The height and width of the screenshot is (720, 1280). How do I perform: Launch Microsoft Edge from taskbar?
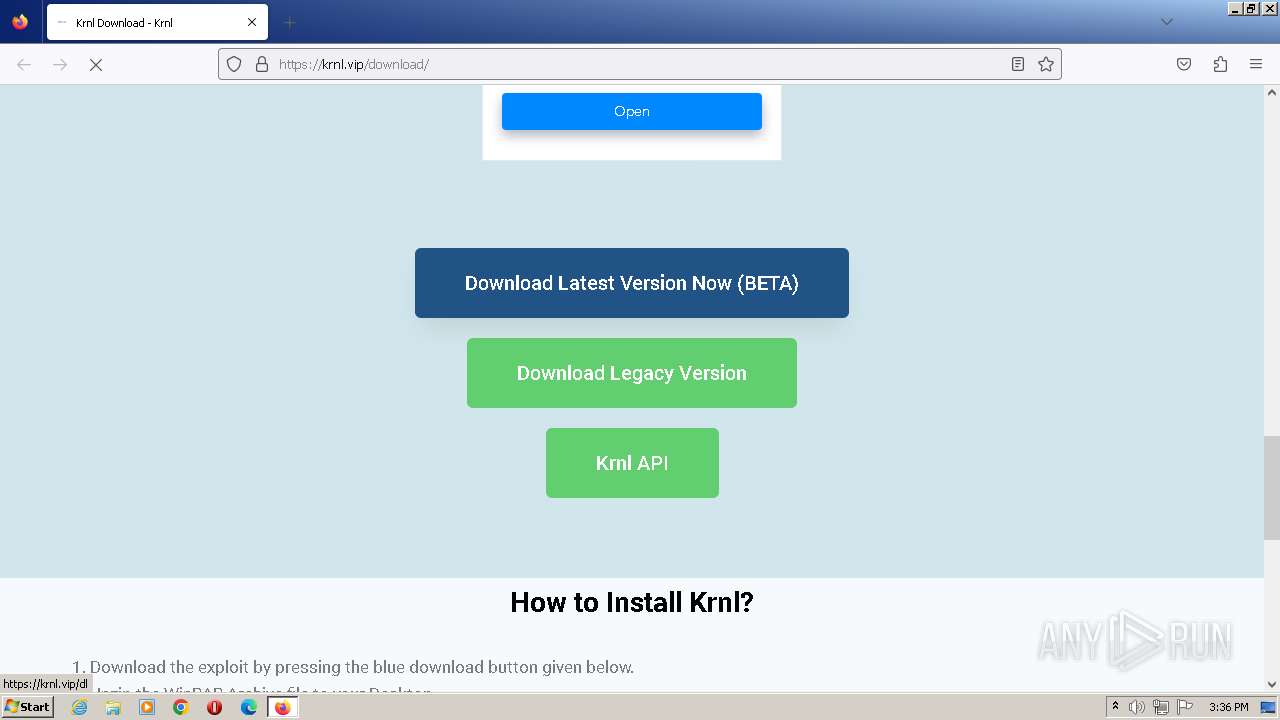(249, 707)
